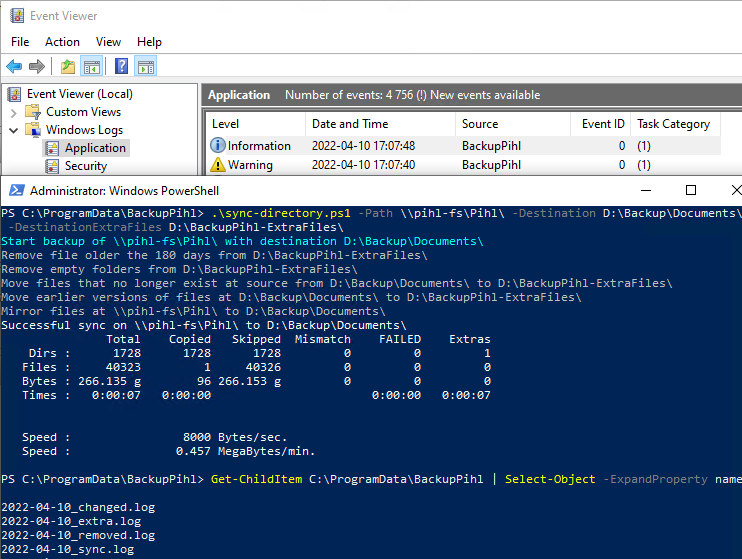Click the Select-Object command text
Image resolution: width=742 pixels, height=559 pixels.
tap(550, 479)
